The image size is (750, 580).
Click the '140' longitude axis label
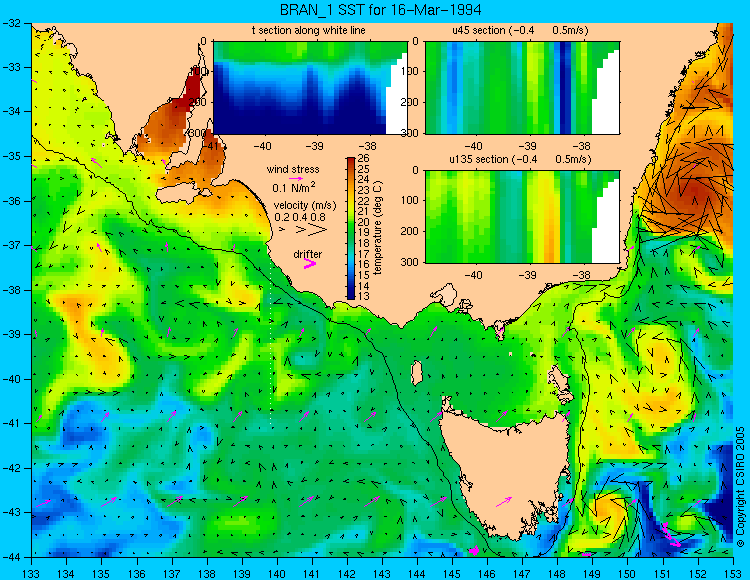click(x=277, y=573)
